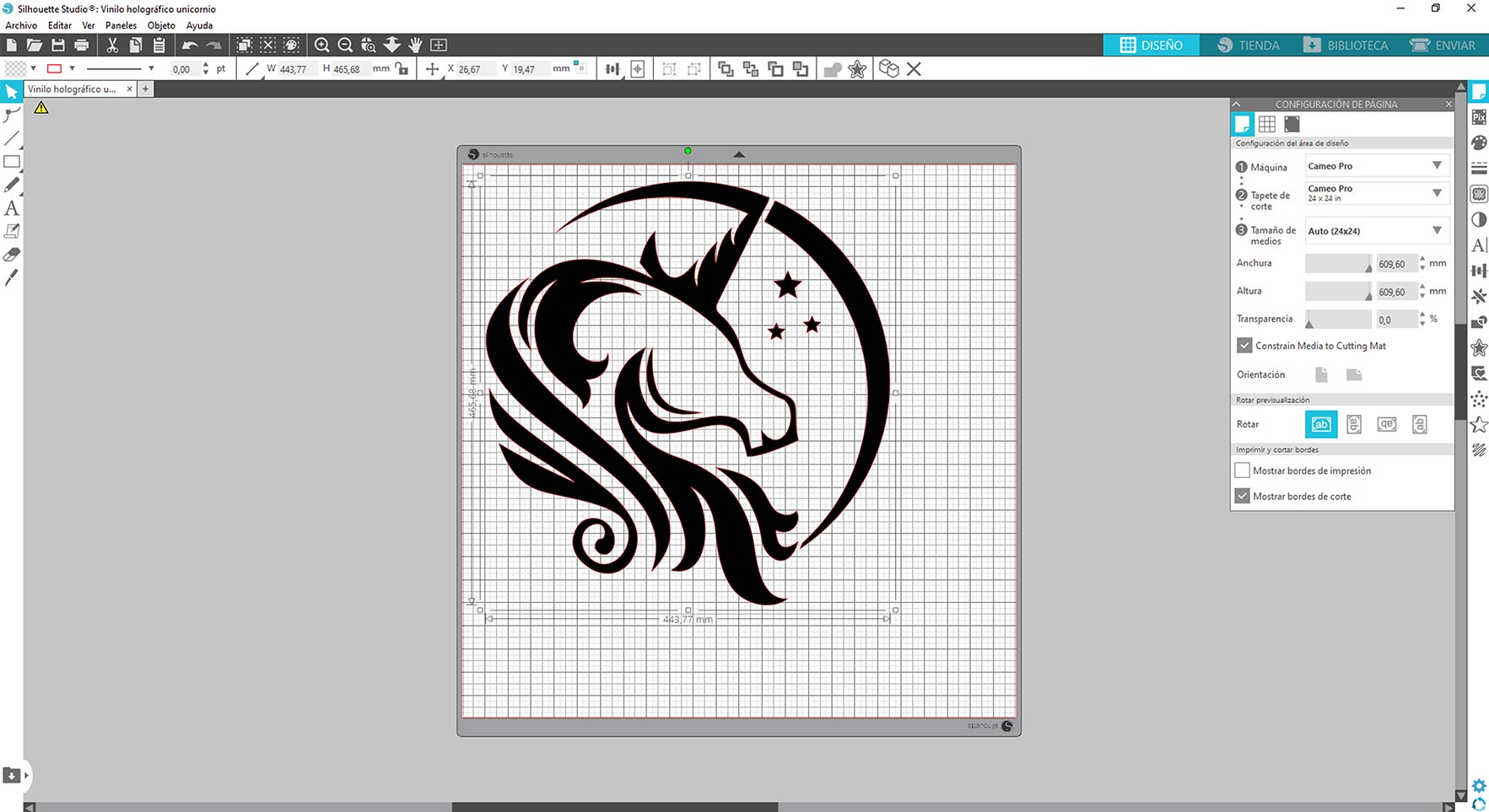Open the Máquina dropdown showing Cameo Pro

click(x=1376, y=166)
